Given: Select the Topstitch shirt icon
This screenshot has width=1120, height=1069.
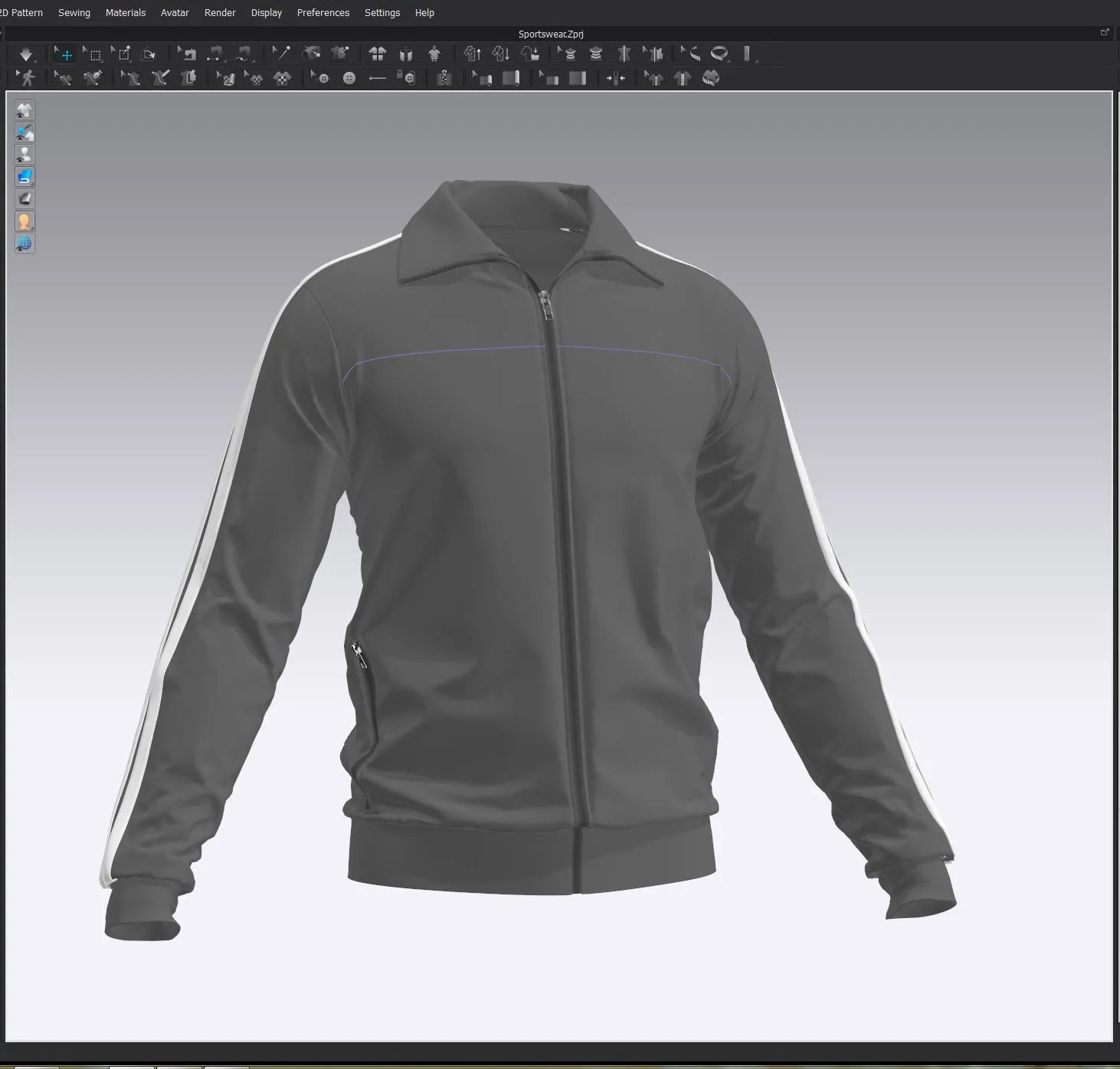Looking at the screenshot, I should 682,78.
